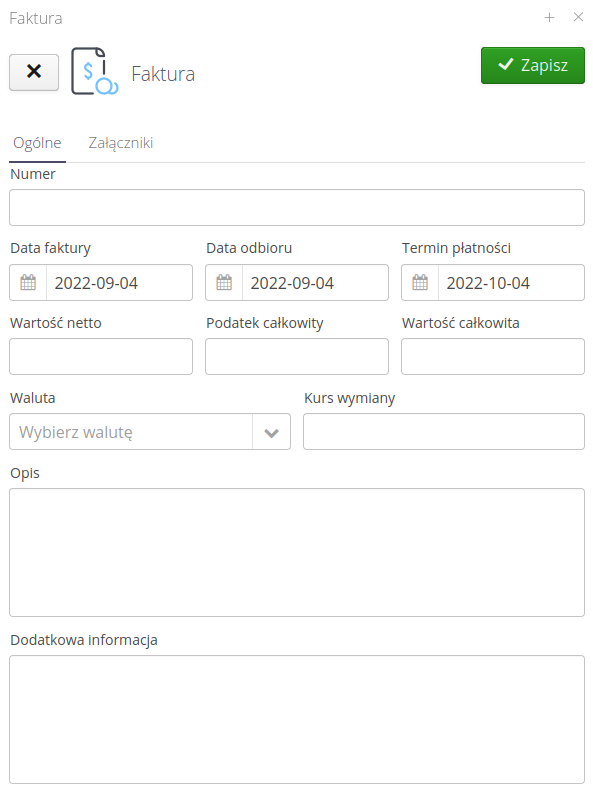Click the Podatek całkowity field
593x792 pixels.
[297, 357]
